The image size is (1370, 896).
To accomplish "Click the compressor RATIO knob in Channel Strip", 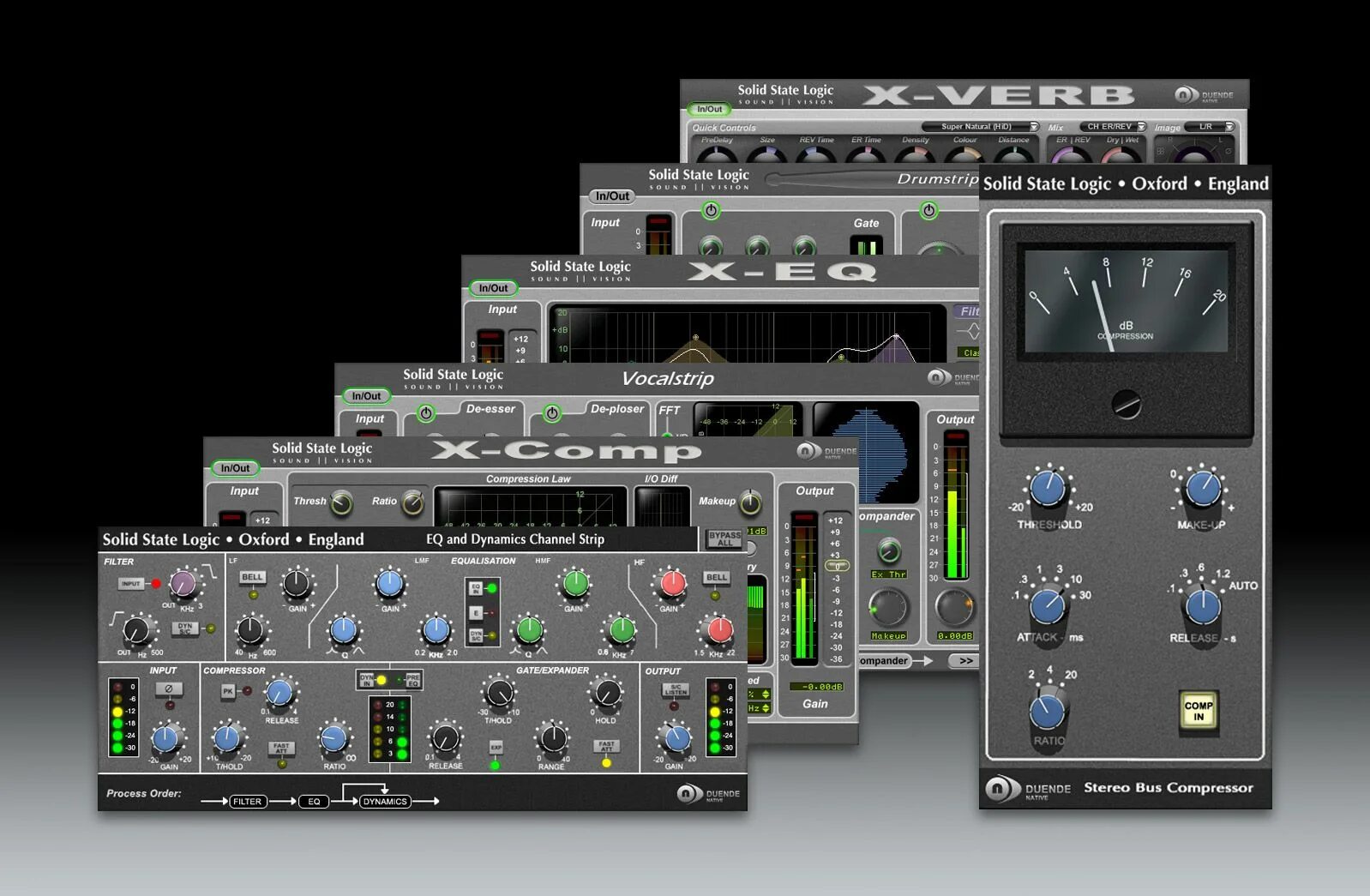I will [x=333, y=739].
